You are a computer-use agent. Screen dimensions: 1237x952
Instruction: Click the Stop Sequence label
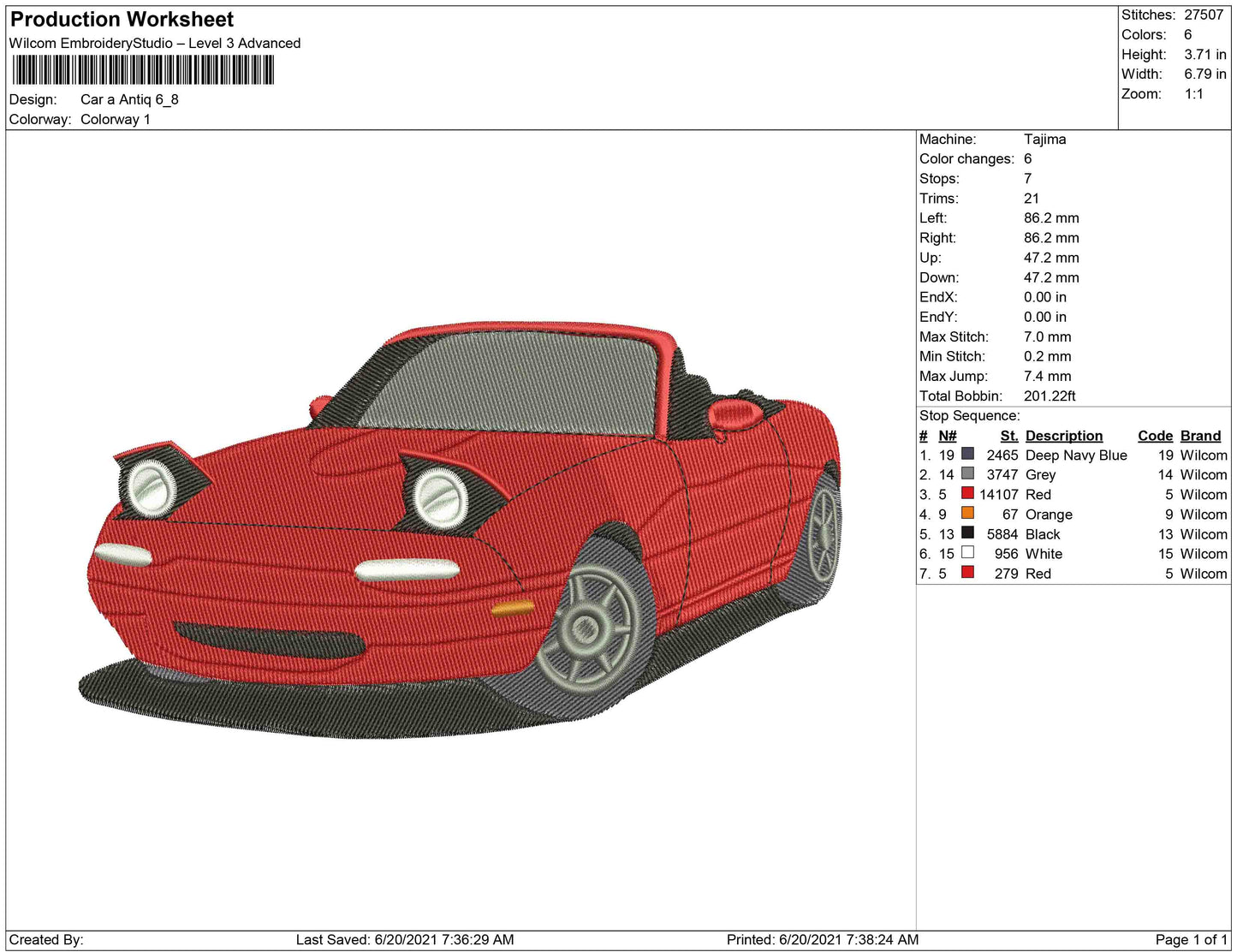pos(969,416)
